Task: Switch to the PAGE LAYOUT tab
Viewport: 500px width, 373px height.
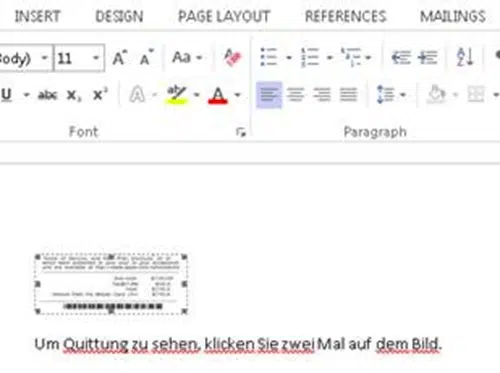Action: (x=224, y=16)
